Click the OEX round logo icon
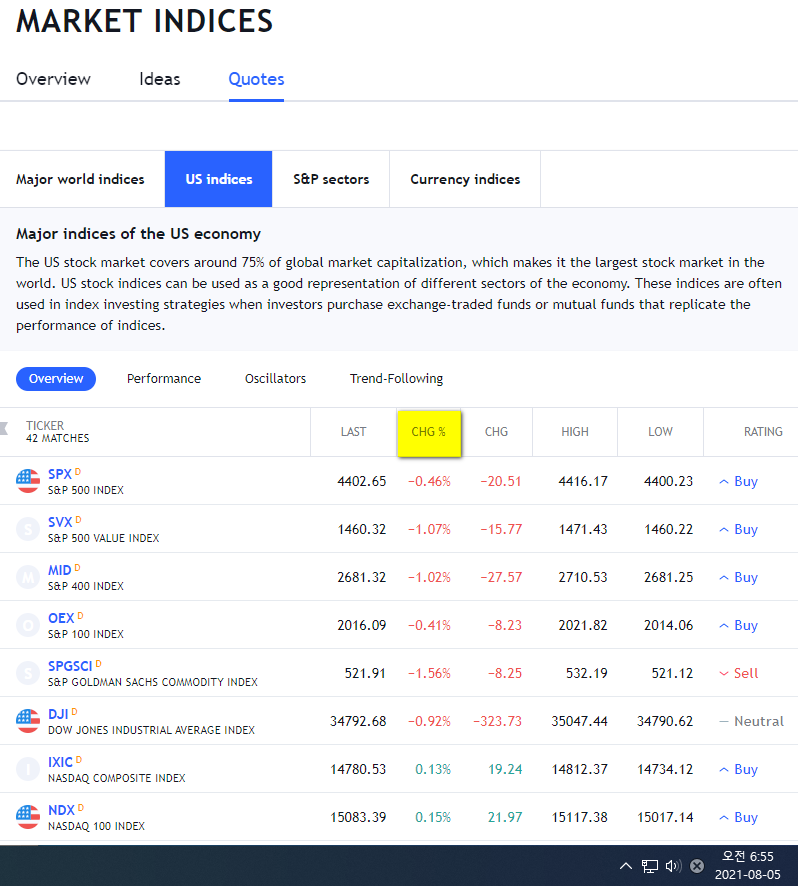This screenshot has height=886, width=798. [x=28, y=625]
